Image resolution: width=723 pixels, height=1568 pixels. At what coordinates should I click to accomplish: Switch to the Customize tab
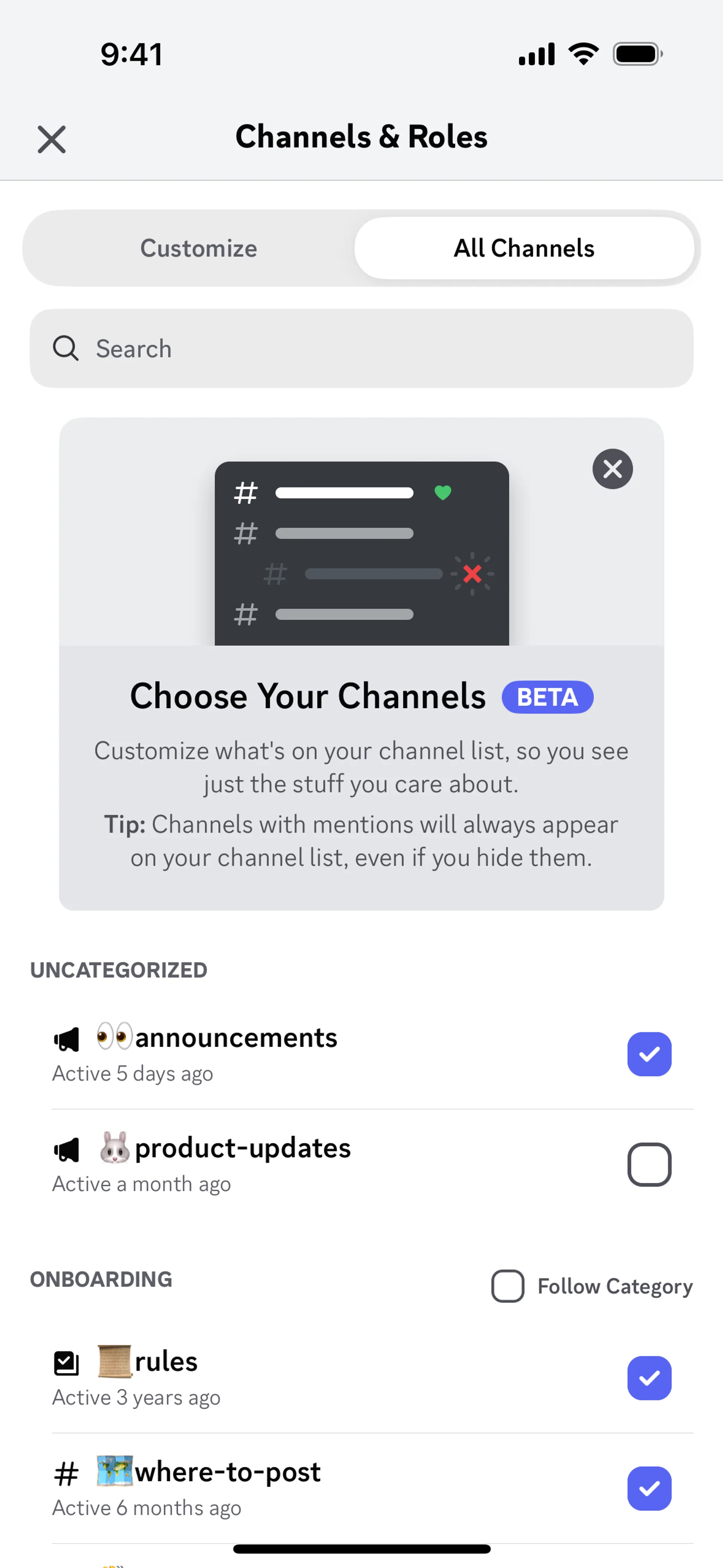point(198,248)
